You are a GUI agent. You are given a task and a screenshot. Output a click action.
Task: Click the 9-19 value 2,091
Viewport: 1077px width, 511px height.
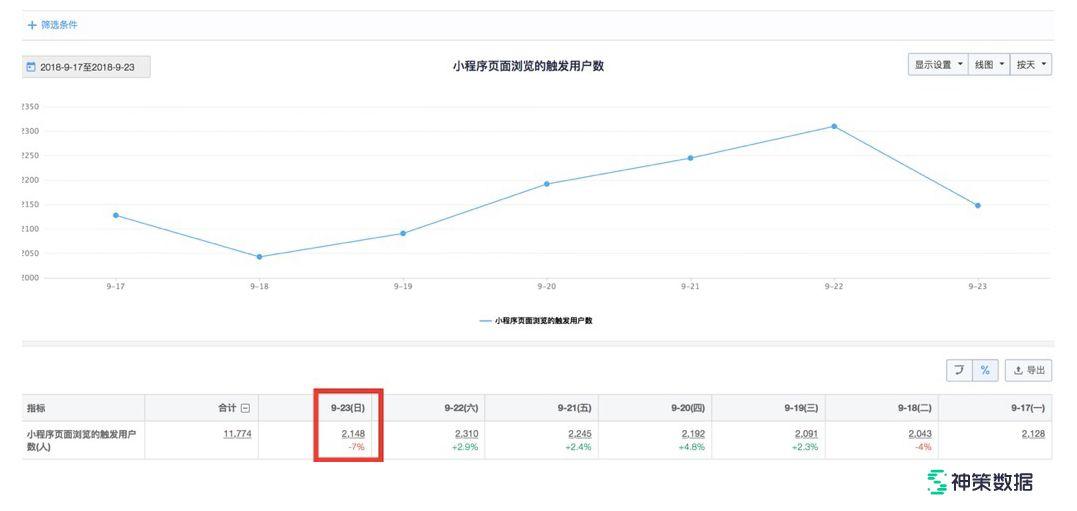click(x=806, y=434)
